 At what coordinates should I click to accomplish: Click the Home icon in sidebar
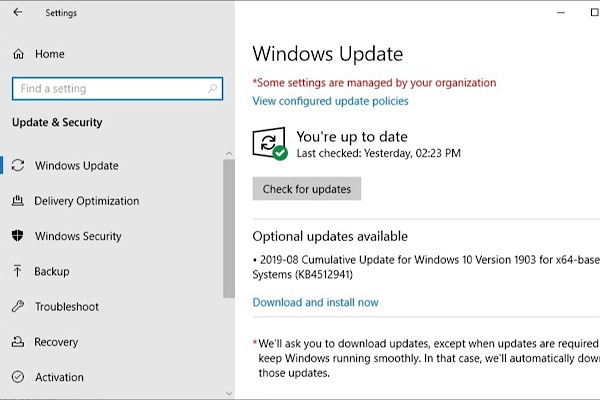(x=18, y=54)
